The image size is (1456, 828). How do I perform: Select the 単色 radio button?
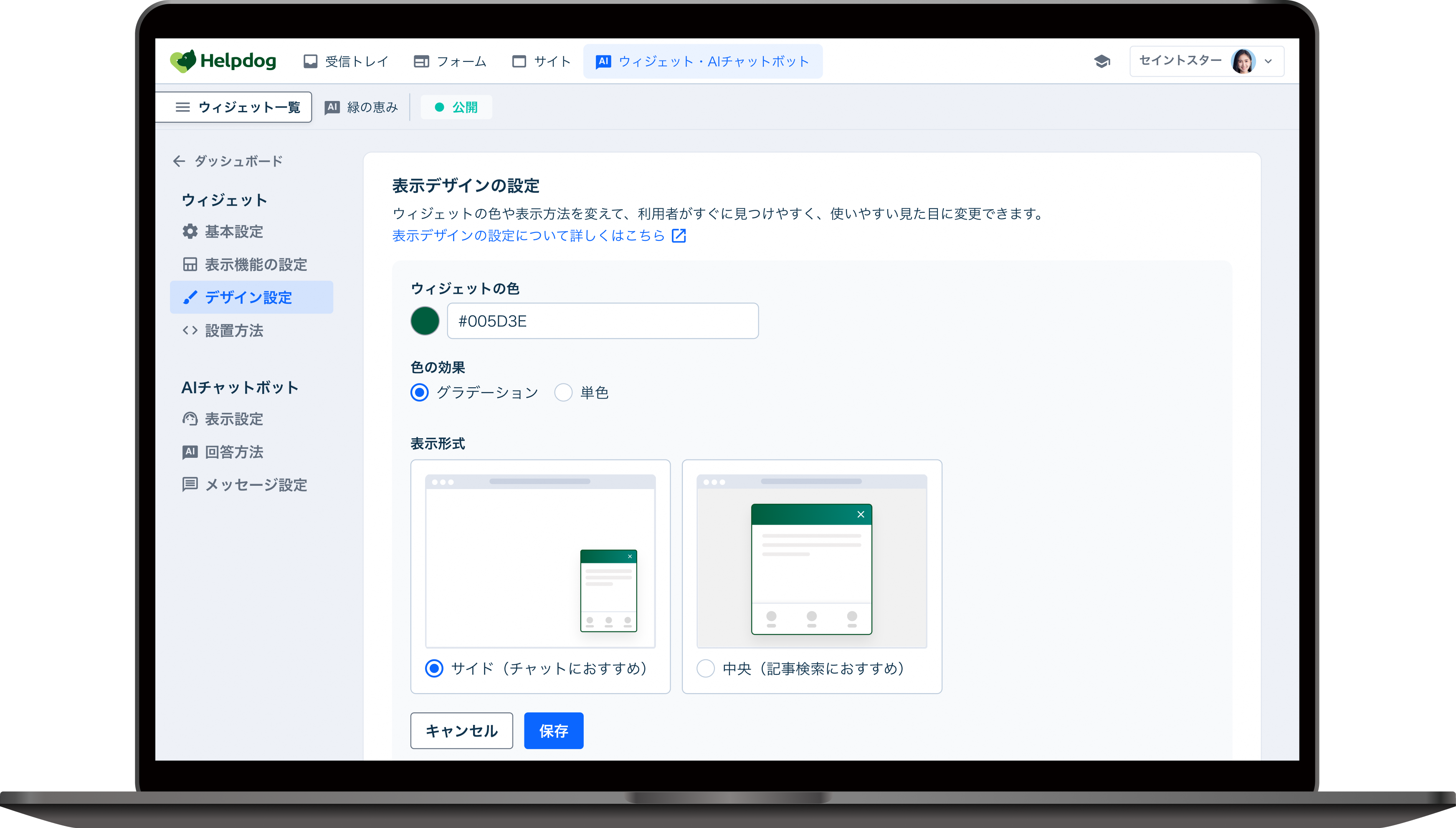pyautogui.click(x=563, y=392)
